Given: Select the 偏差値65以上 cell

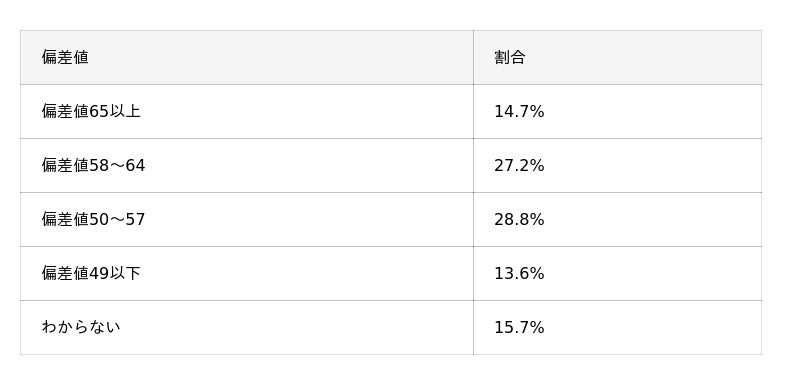Looking at the screenshot, I should pos(247,112).
